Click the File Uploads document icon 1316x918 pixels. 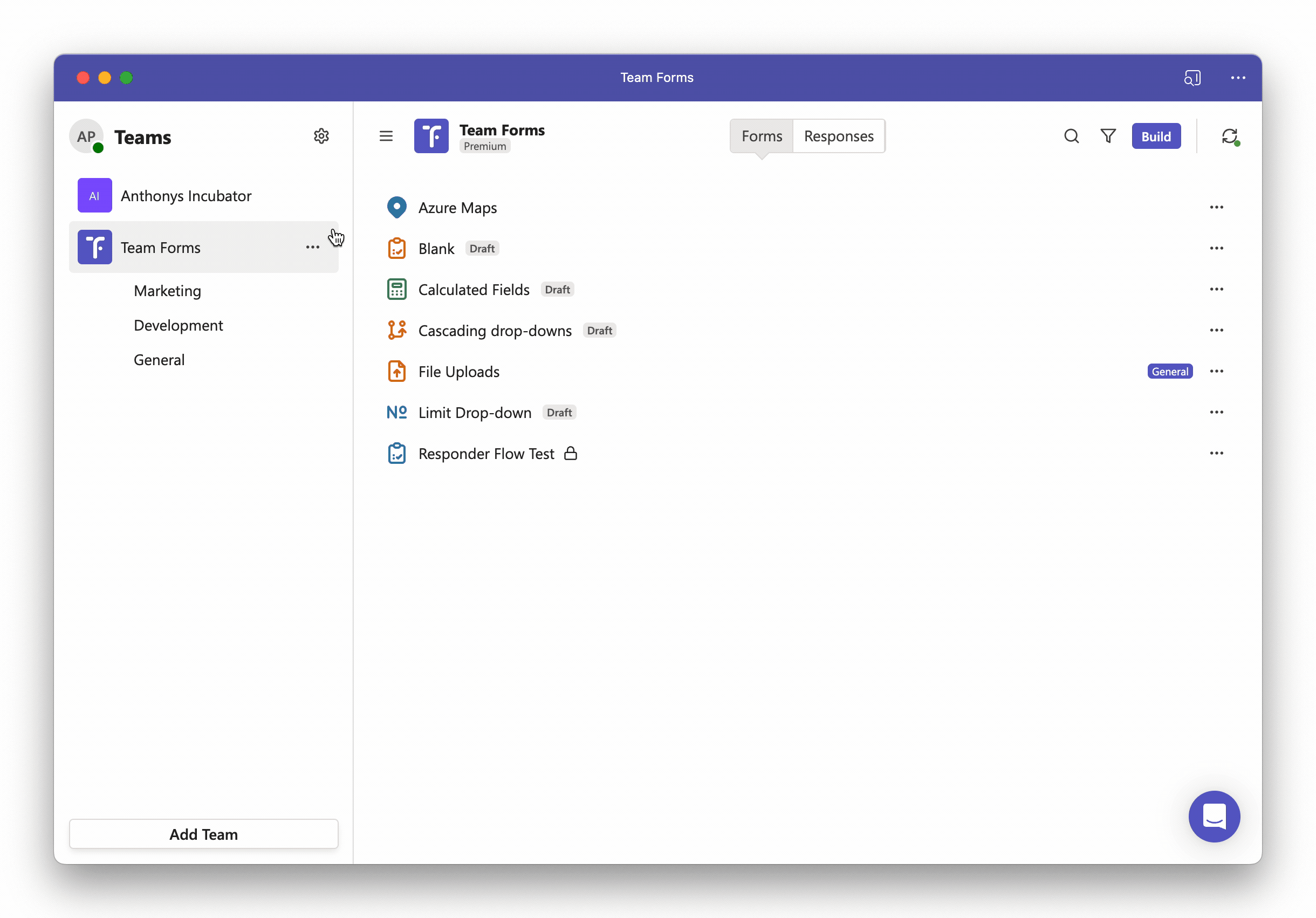point(396,371)
